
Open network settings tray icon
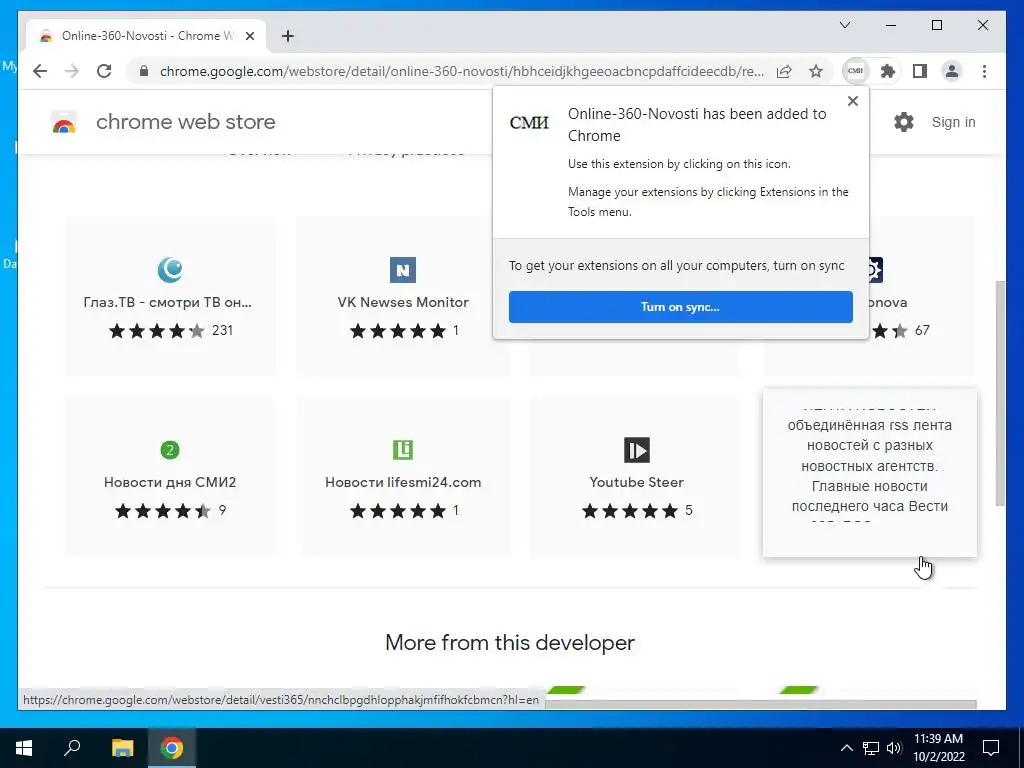[871, 748]
